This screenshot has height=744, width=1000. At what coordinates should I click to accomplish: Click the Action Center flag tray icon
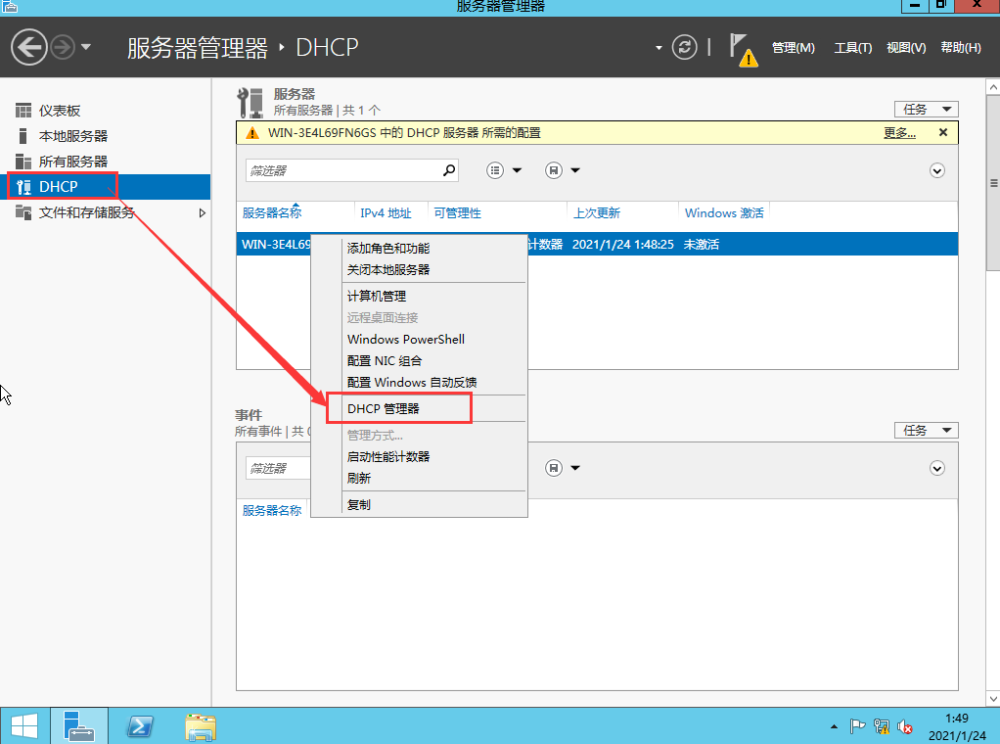coord(857,726)
